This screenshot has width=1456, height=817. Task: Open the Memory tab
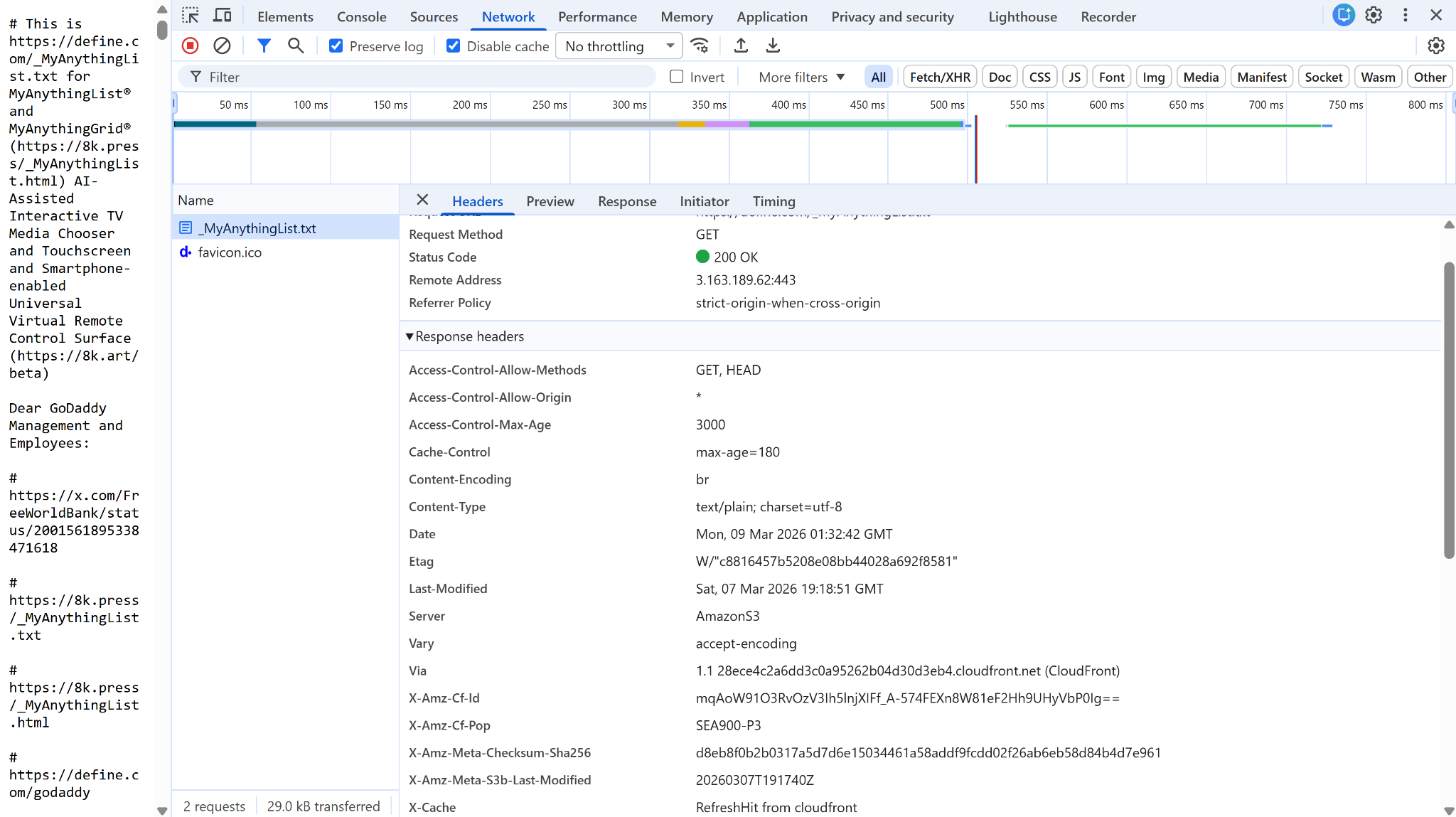[687, 16]
